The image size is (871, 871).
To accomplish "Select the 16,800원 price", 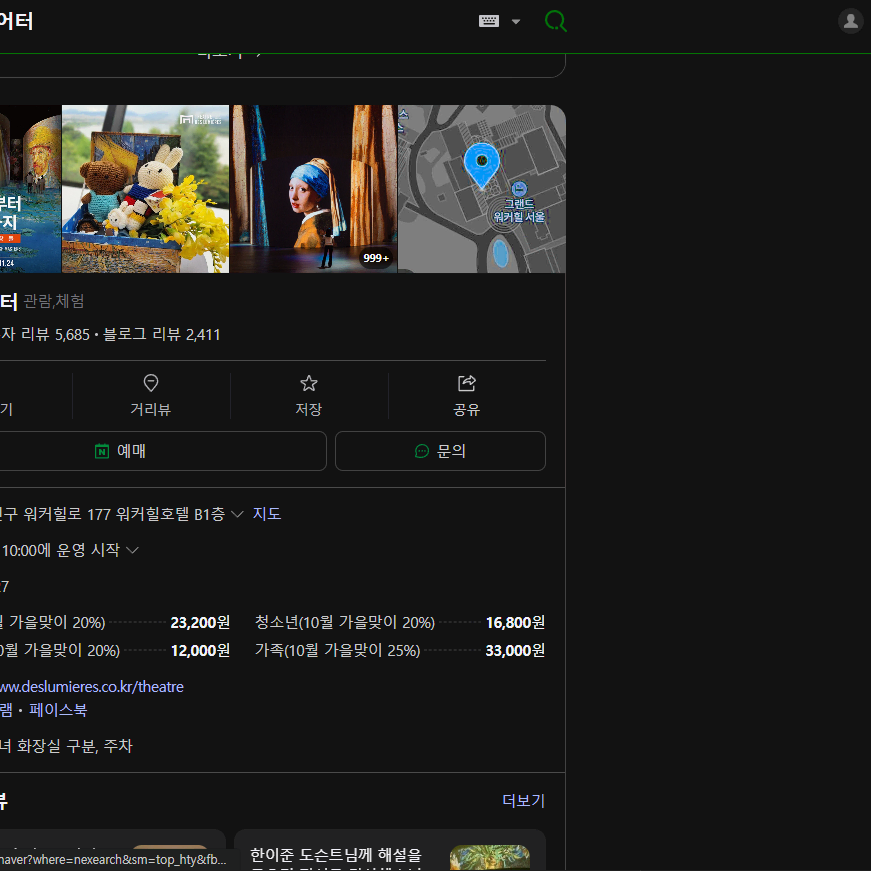I will 515,623.
